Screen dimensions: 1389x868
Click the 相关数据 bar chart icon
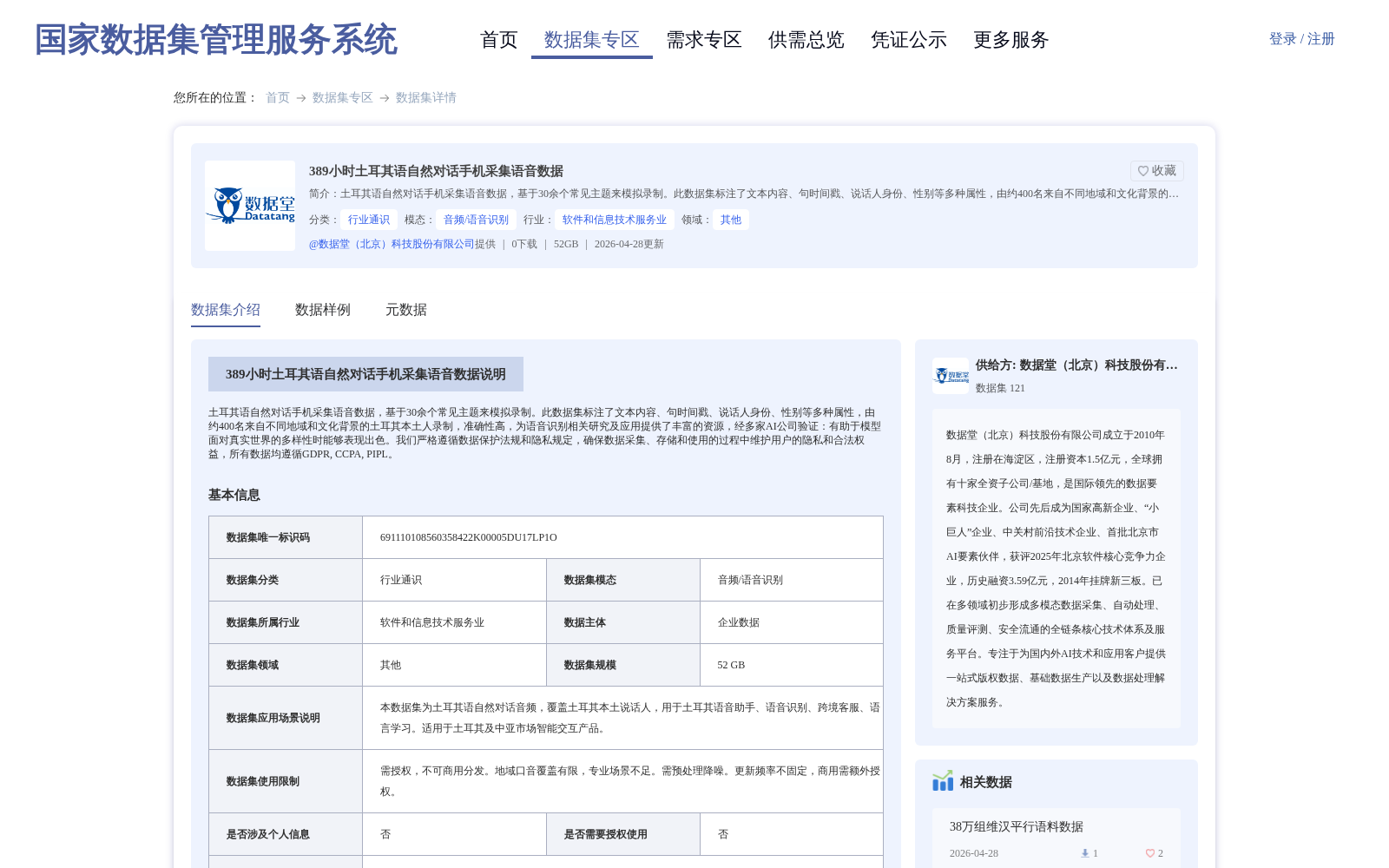[x=943, y=781]
